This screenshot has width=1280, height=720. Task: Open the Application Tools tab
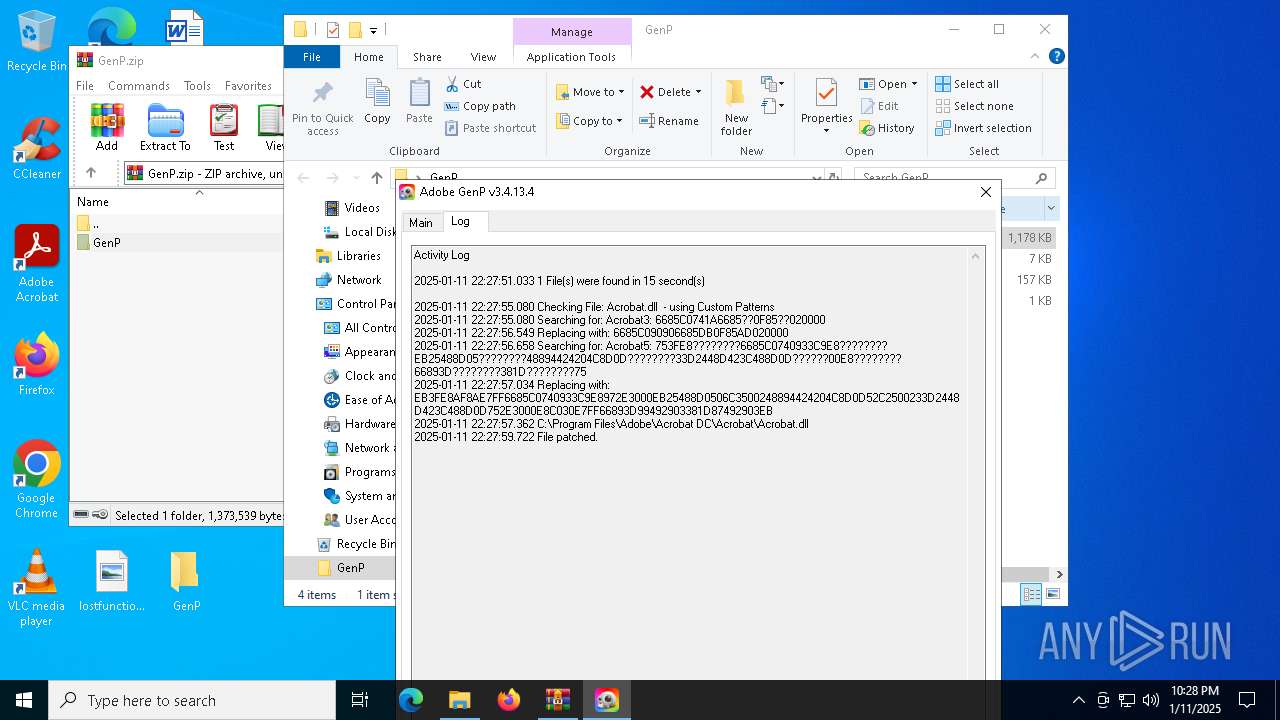pos(571,57)
